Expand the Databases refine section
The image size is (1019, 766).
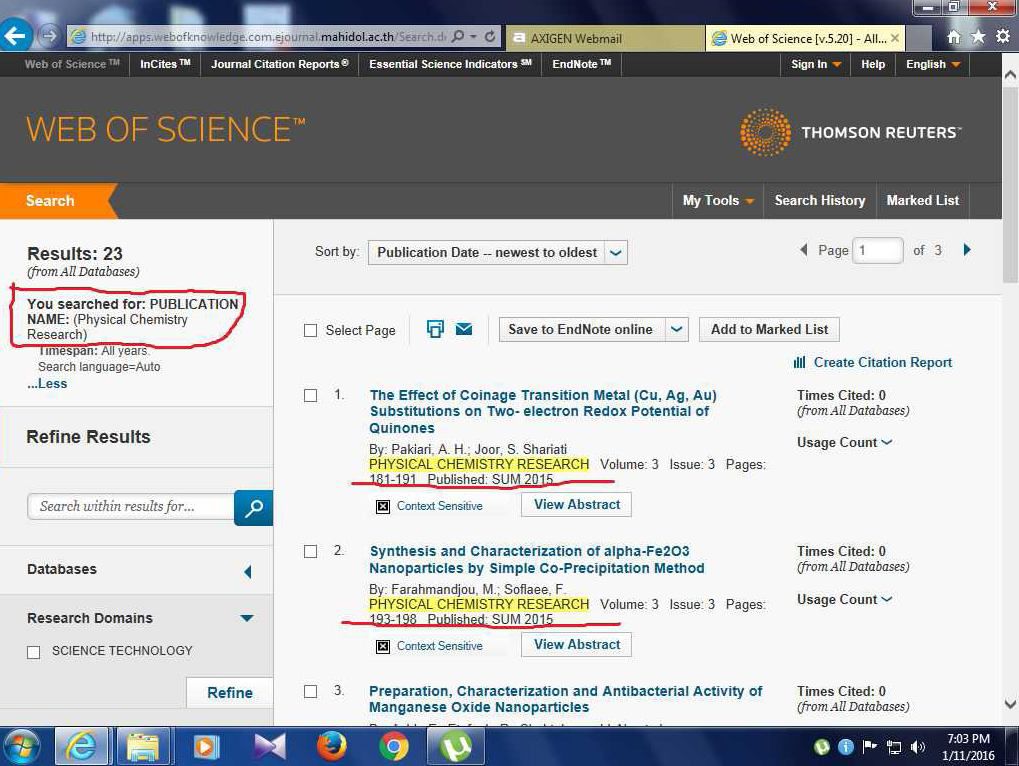[248, 572]
